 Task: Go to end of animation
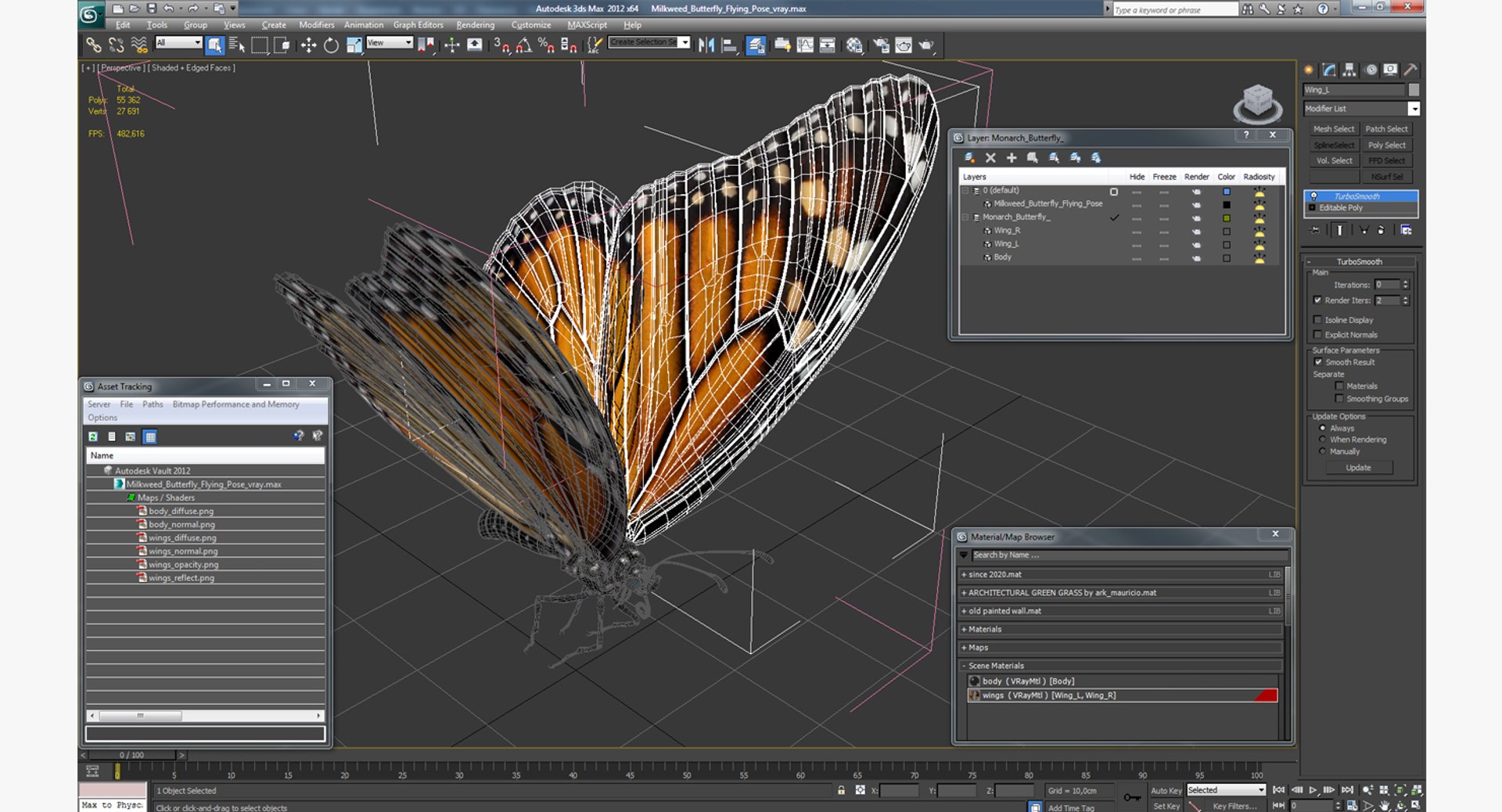tap(1347, 790)
